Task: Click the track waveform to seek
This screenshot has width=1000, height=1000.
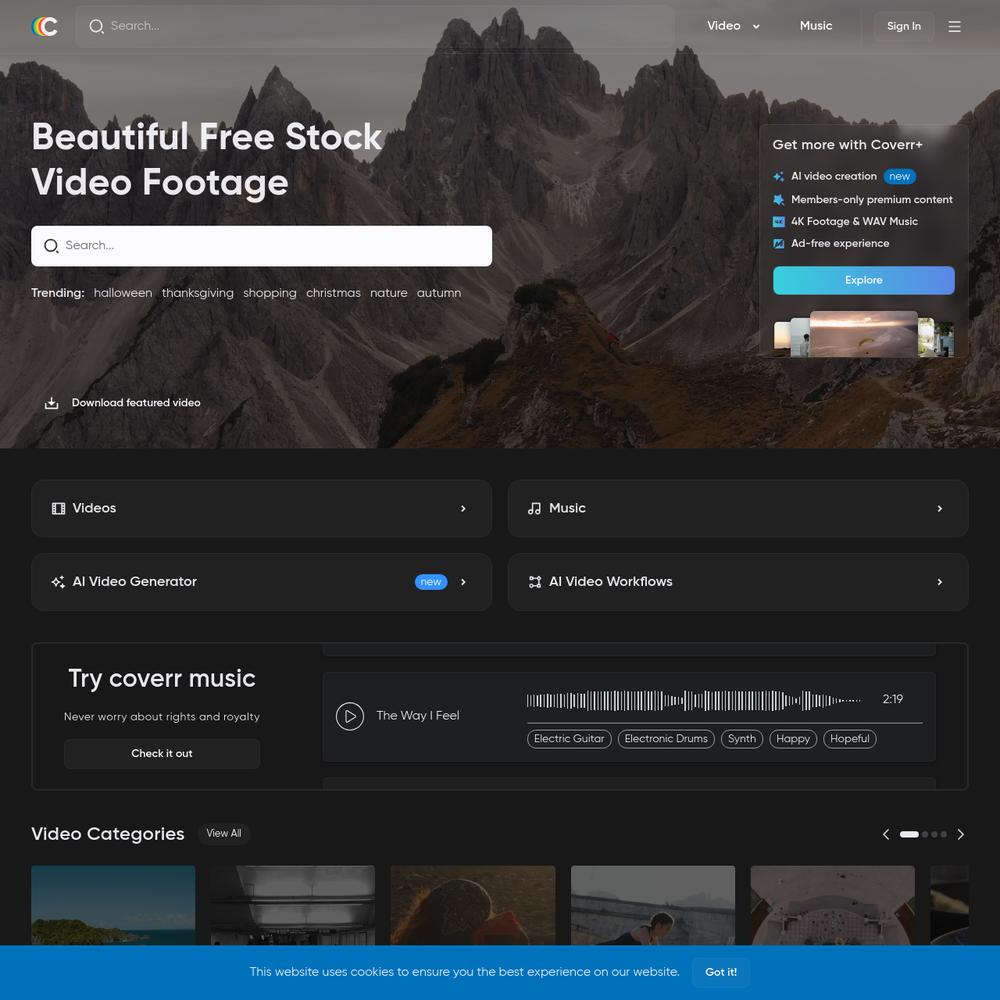Action: tap(694, 700)
